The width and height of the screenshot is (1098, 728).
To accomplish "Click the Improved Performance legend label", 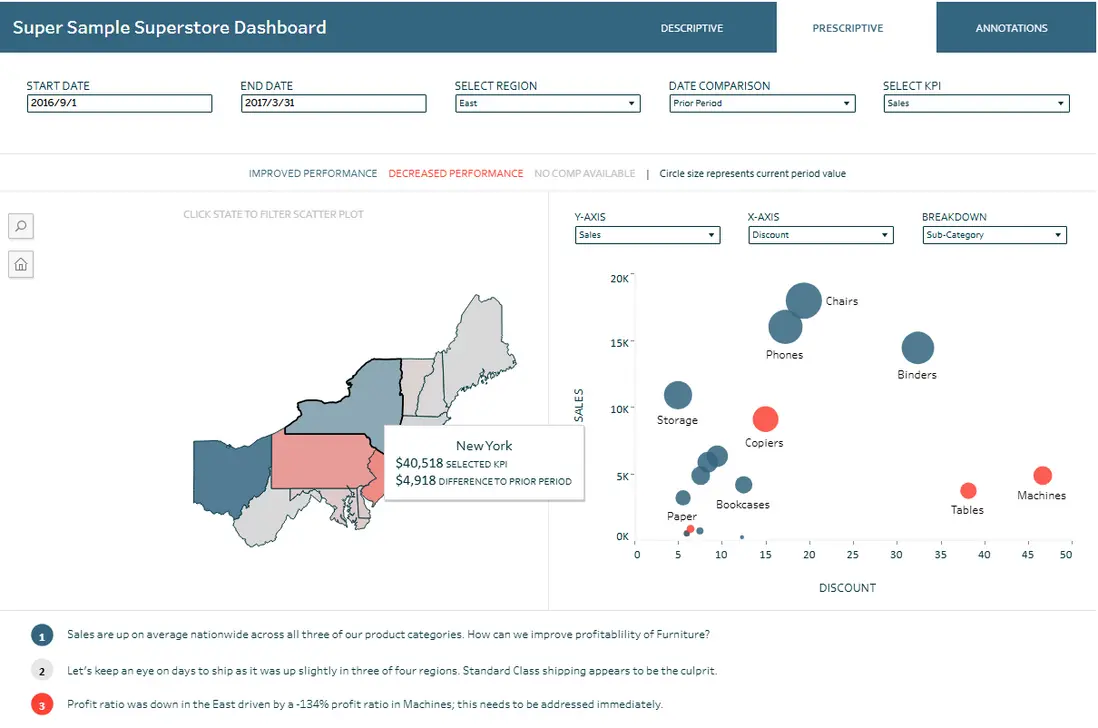I will 313,174.
